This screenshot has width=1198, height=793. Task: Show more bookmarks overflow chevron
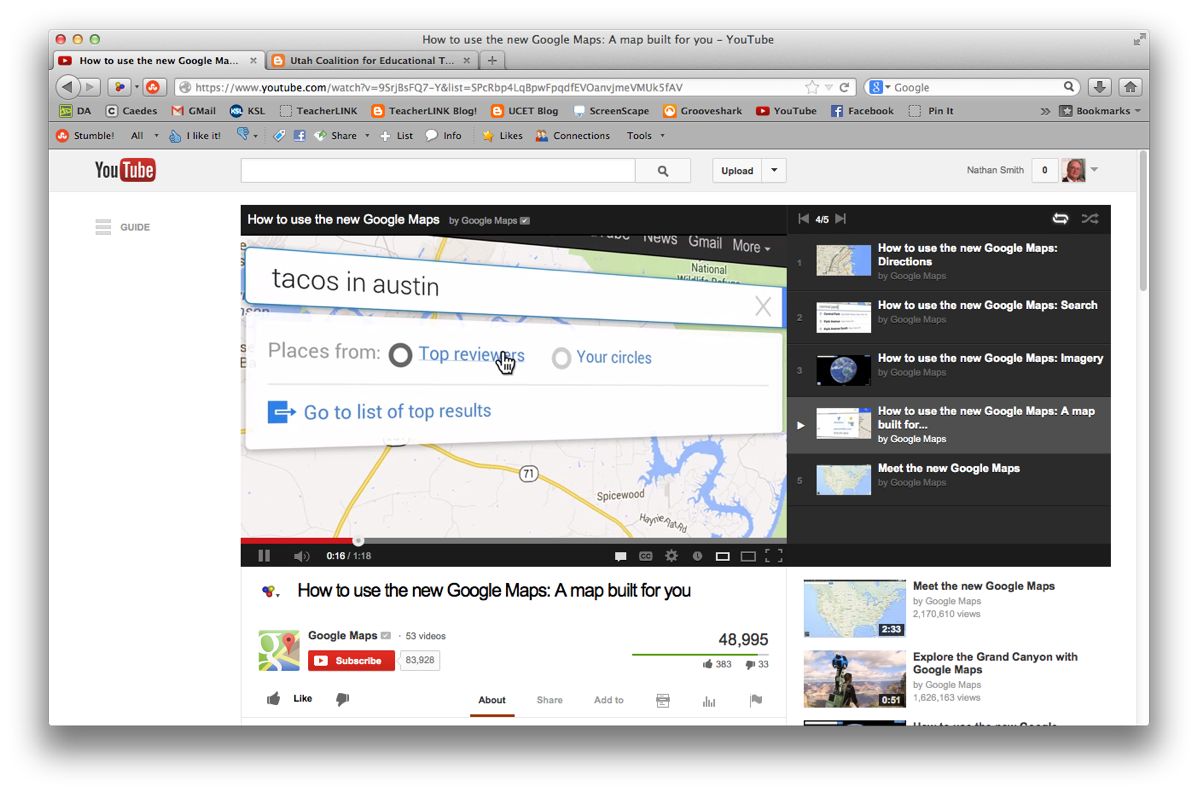click(1044, 111)
